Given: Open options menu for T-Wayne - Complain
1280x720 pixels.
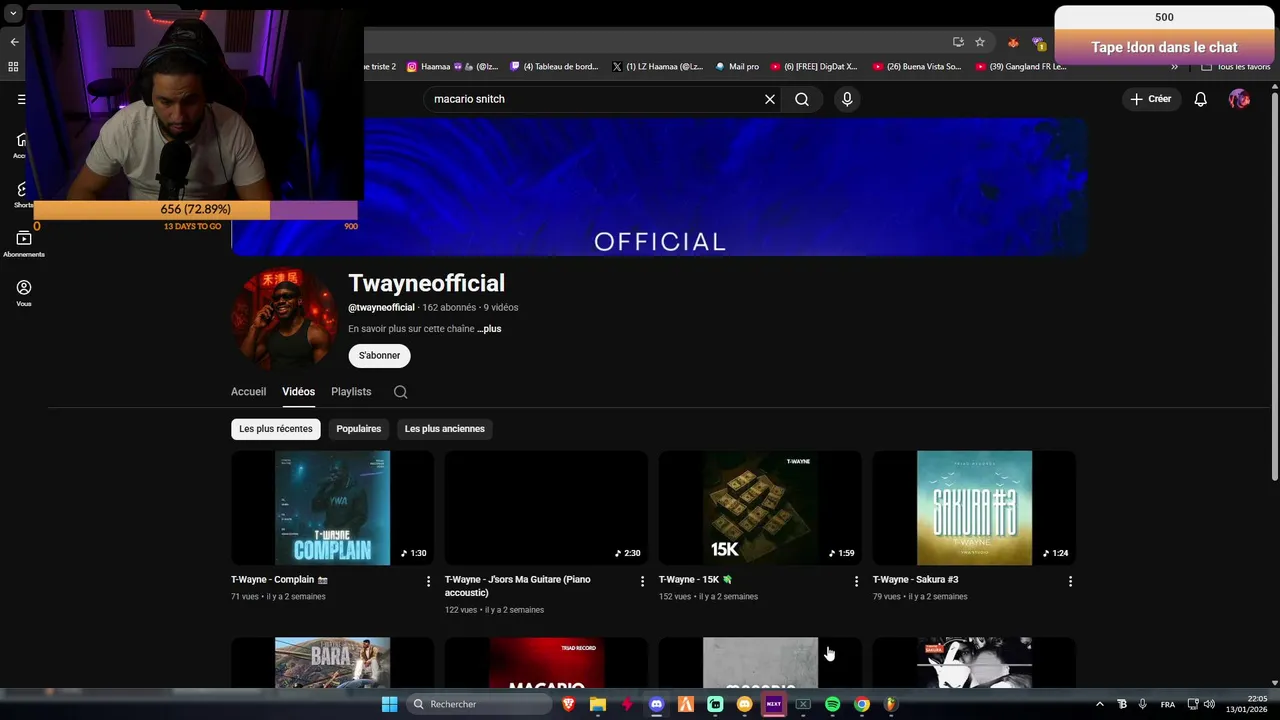Looking at the screenshot, I should 429,581.
